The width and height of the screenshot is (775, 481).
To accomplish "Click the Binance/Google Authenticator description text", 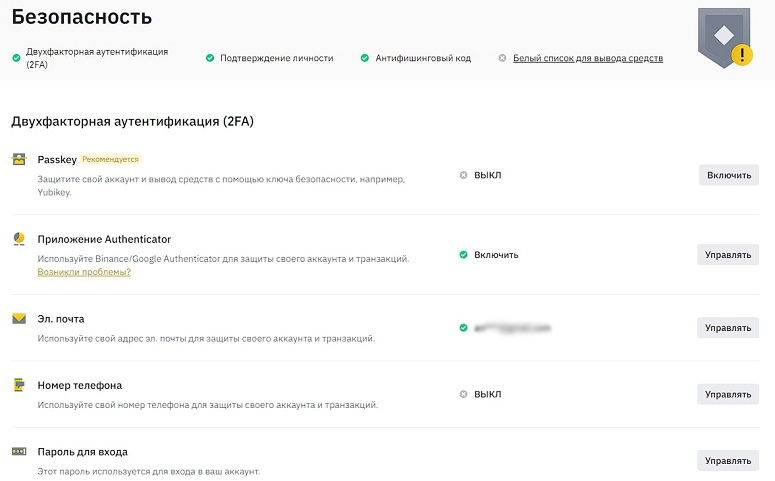I will pos(223,259).
